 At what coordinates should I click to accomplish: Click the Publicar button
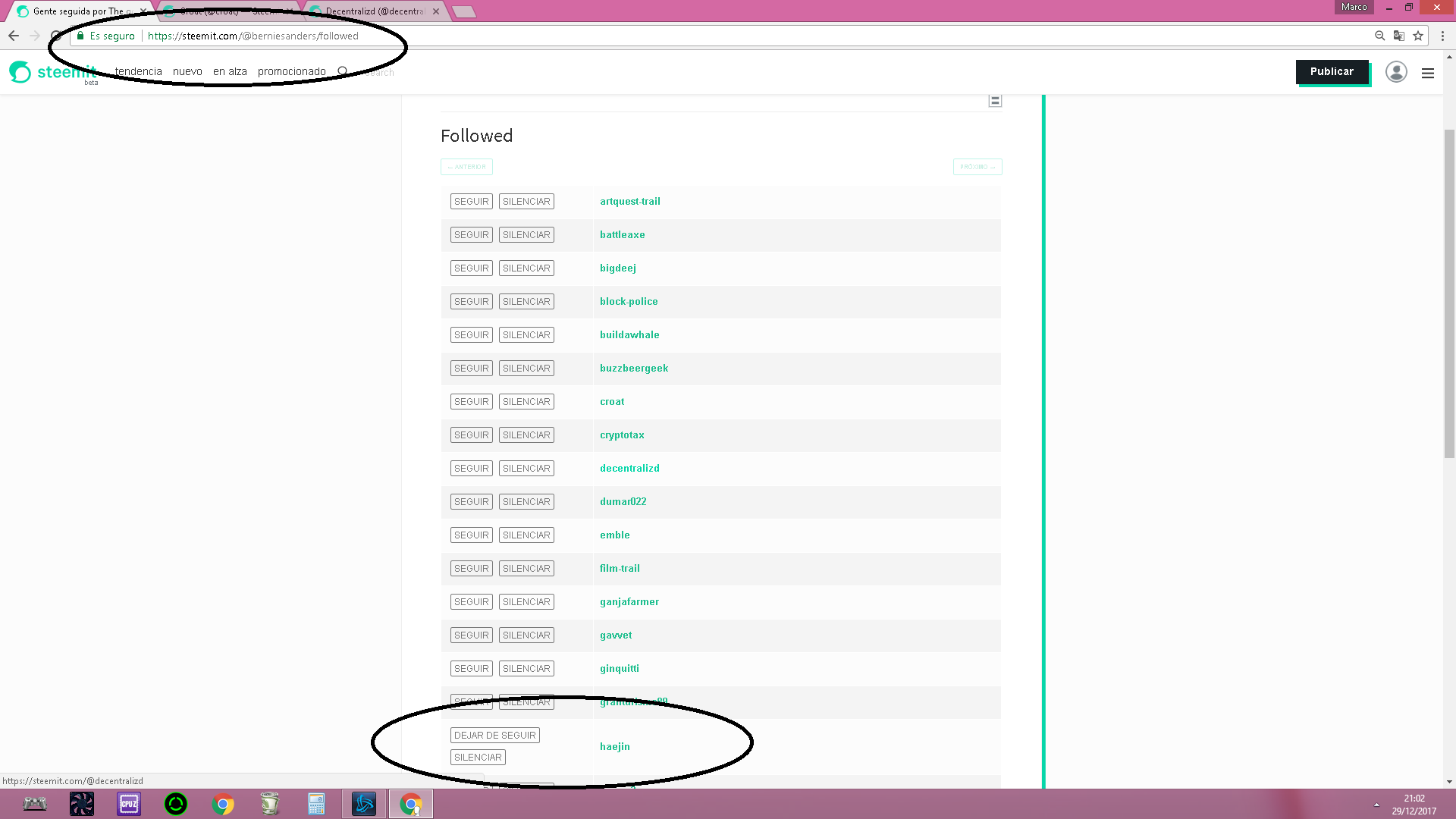[1332, 71]
